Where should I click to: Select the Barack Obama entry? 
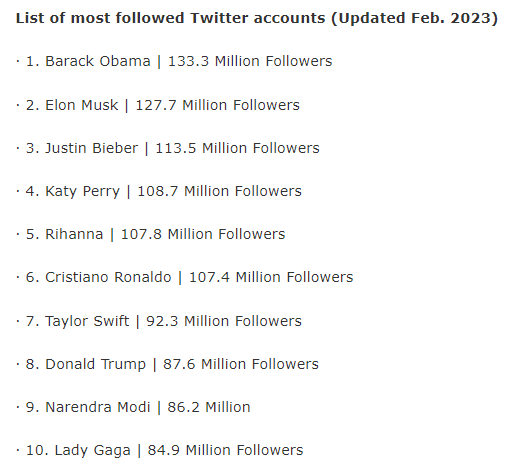[174, 61]
